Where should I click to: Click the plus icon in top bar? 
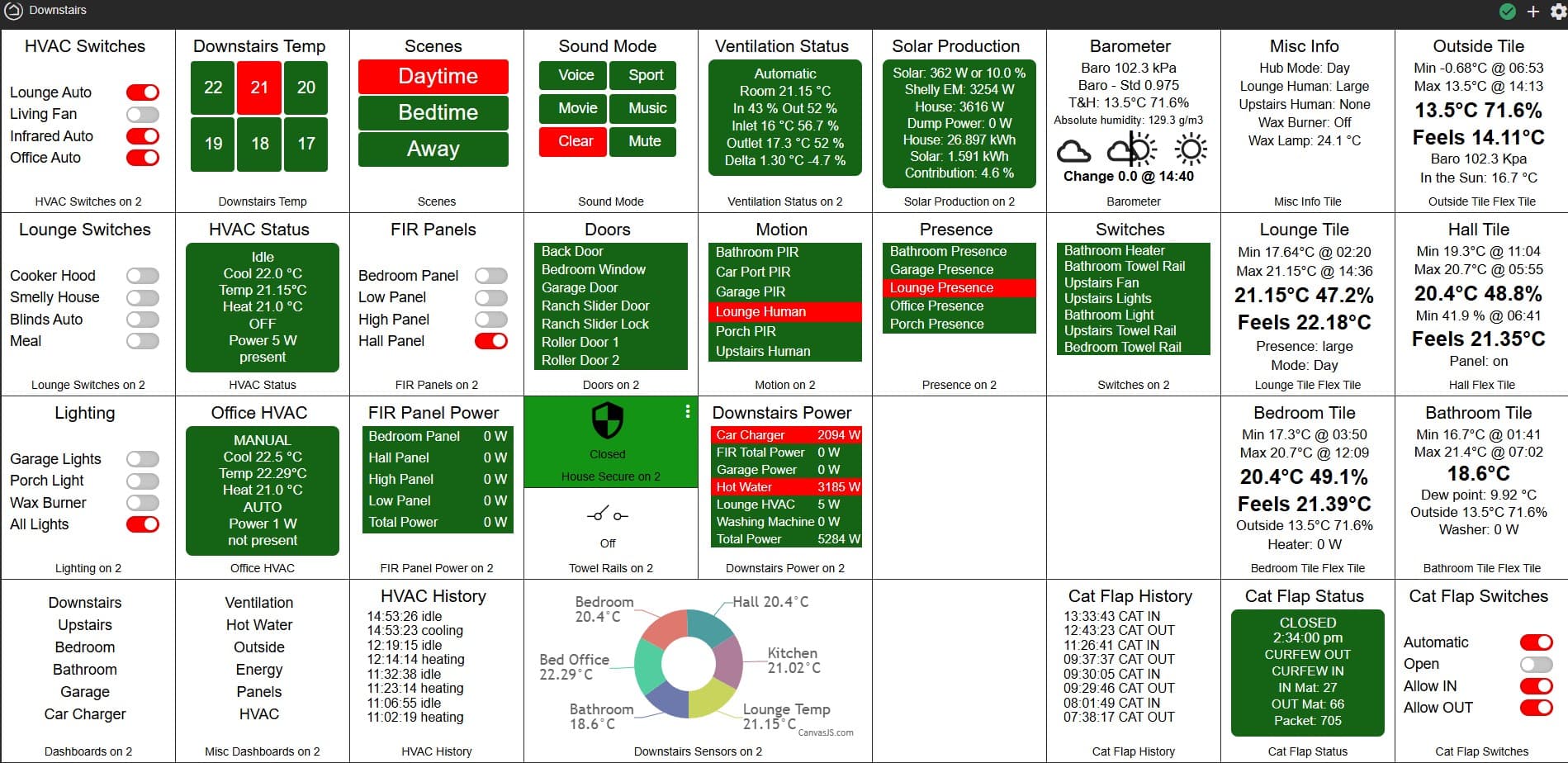click(1533, 12)
